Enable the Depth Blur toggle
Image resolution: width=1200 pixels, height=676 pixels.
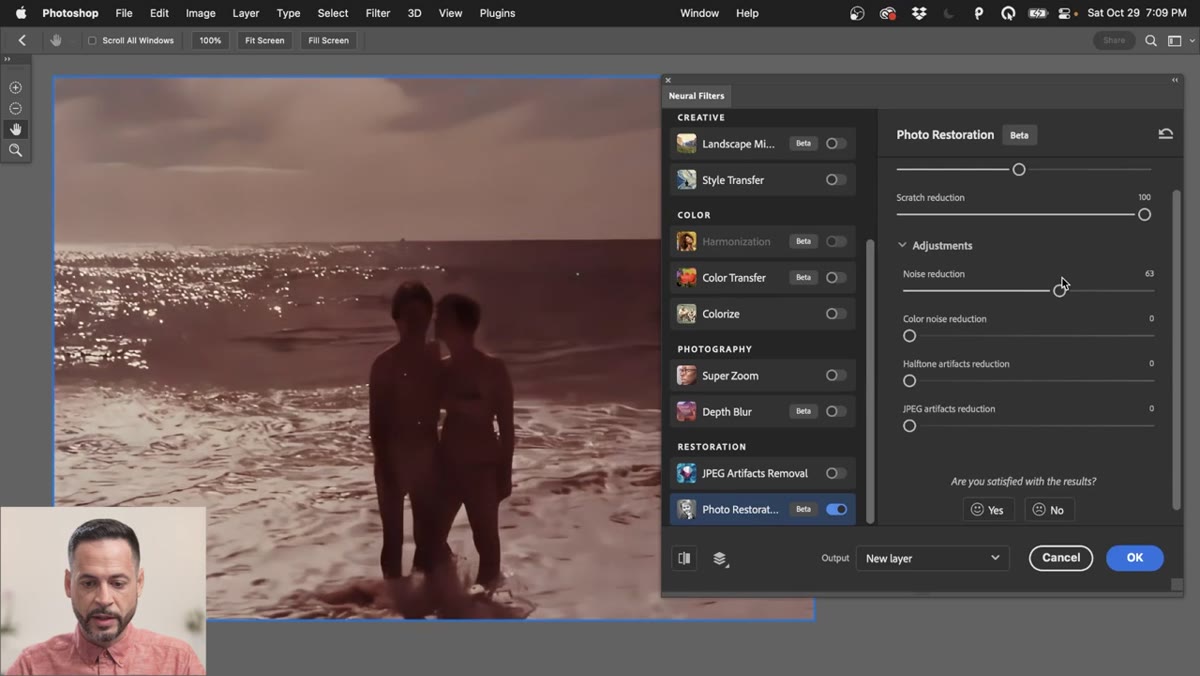coord(836,411)
